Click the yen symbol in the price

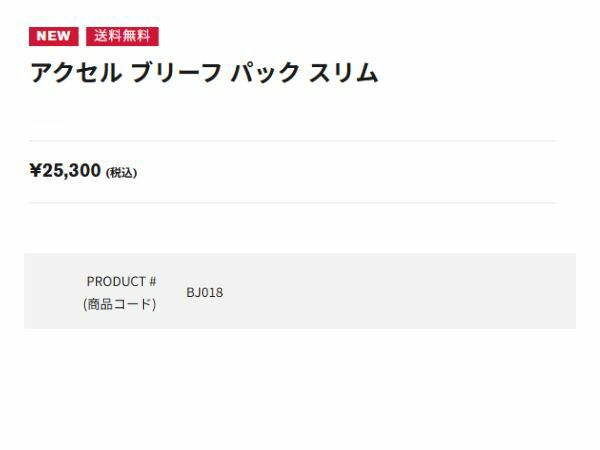(x=35, y=171)
